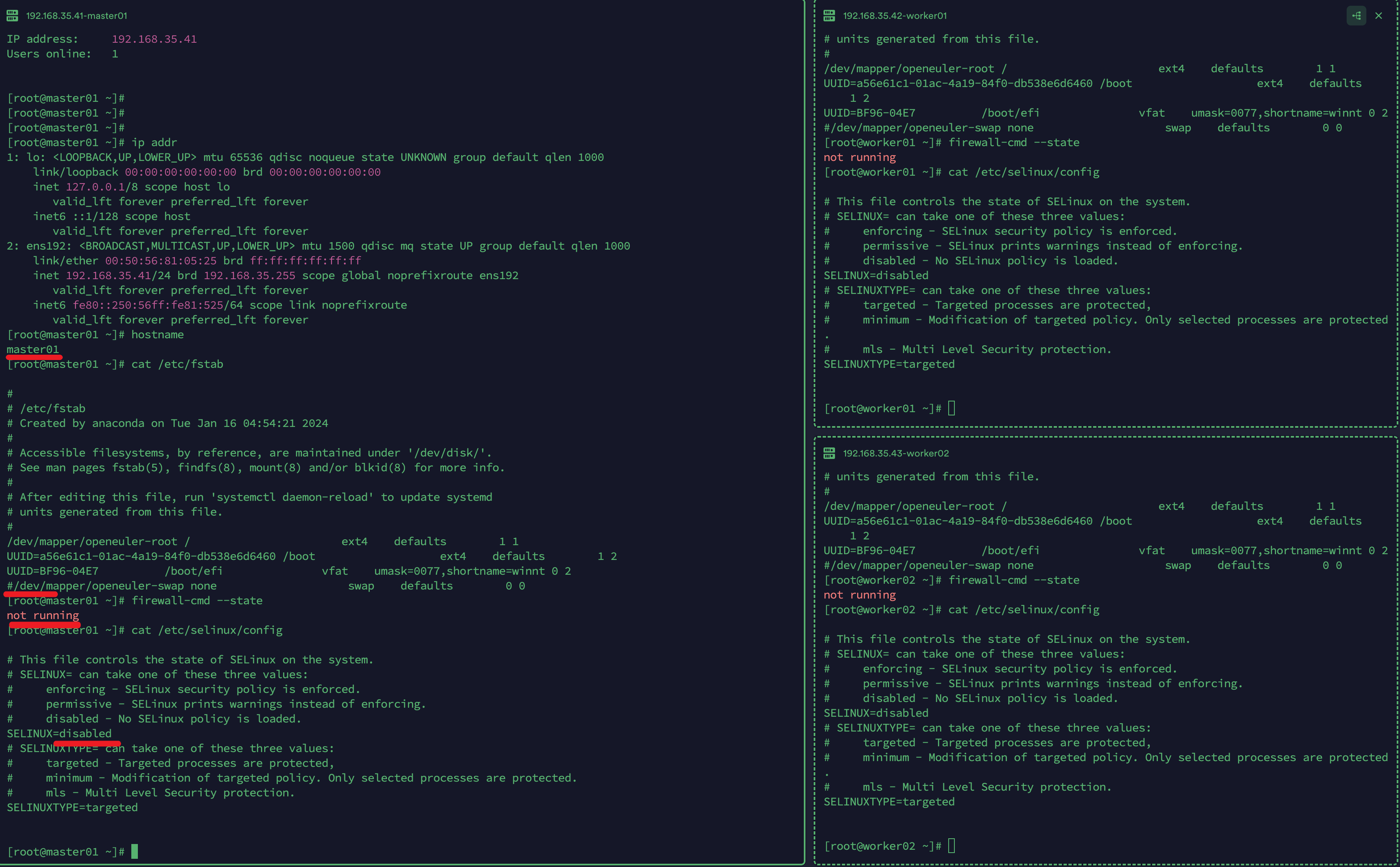Select the 192.168.35.43-worker02 pane title
Image resolution: width=1400 pixels, height=867 pixels.
[895, 453]
